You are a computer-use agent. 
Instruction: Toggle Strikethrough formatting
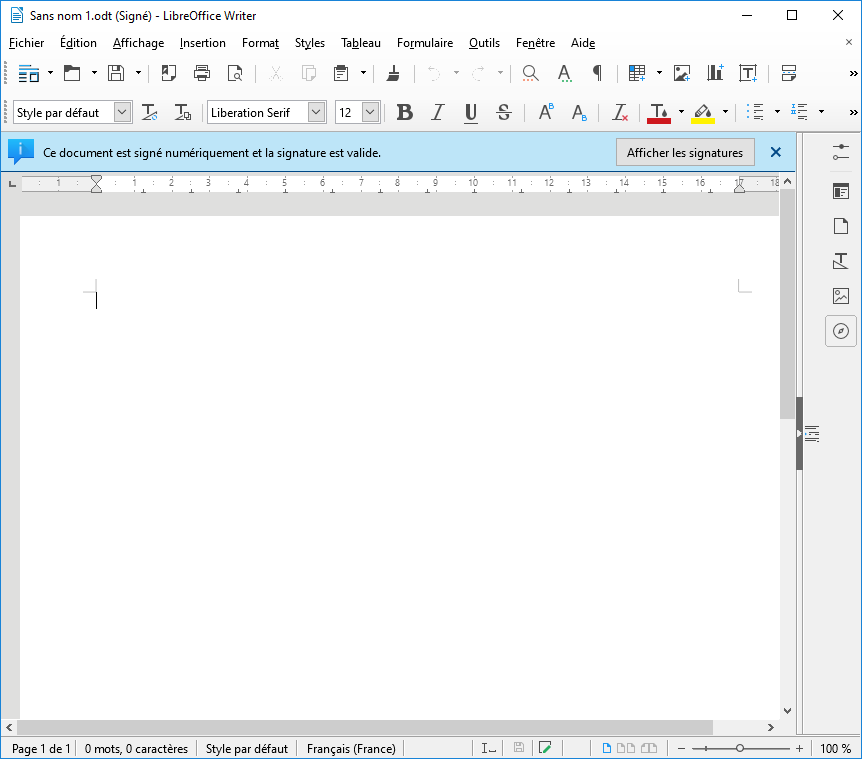pyautogui.click(x=504, y=112)
